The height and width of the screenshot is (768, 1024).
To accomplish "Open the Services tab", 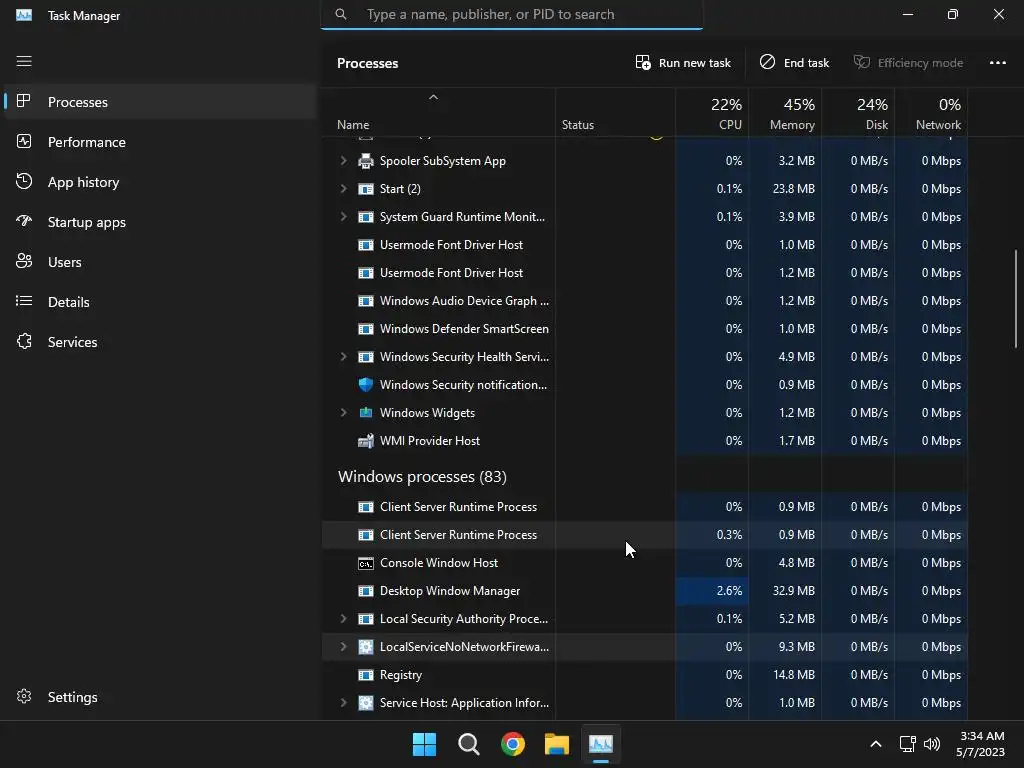I will coord(160,342).
